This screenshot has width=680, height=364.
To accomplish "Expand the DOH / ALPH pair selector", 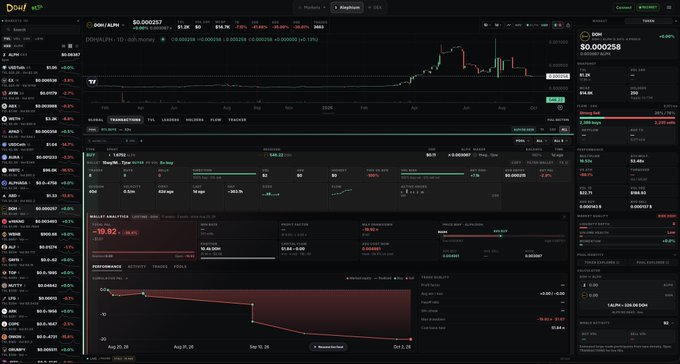I will (x=106, y=25).
